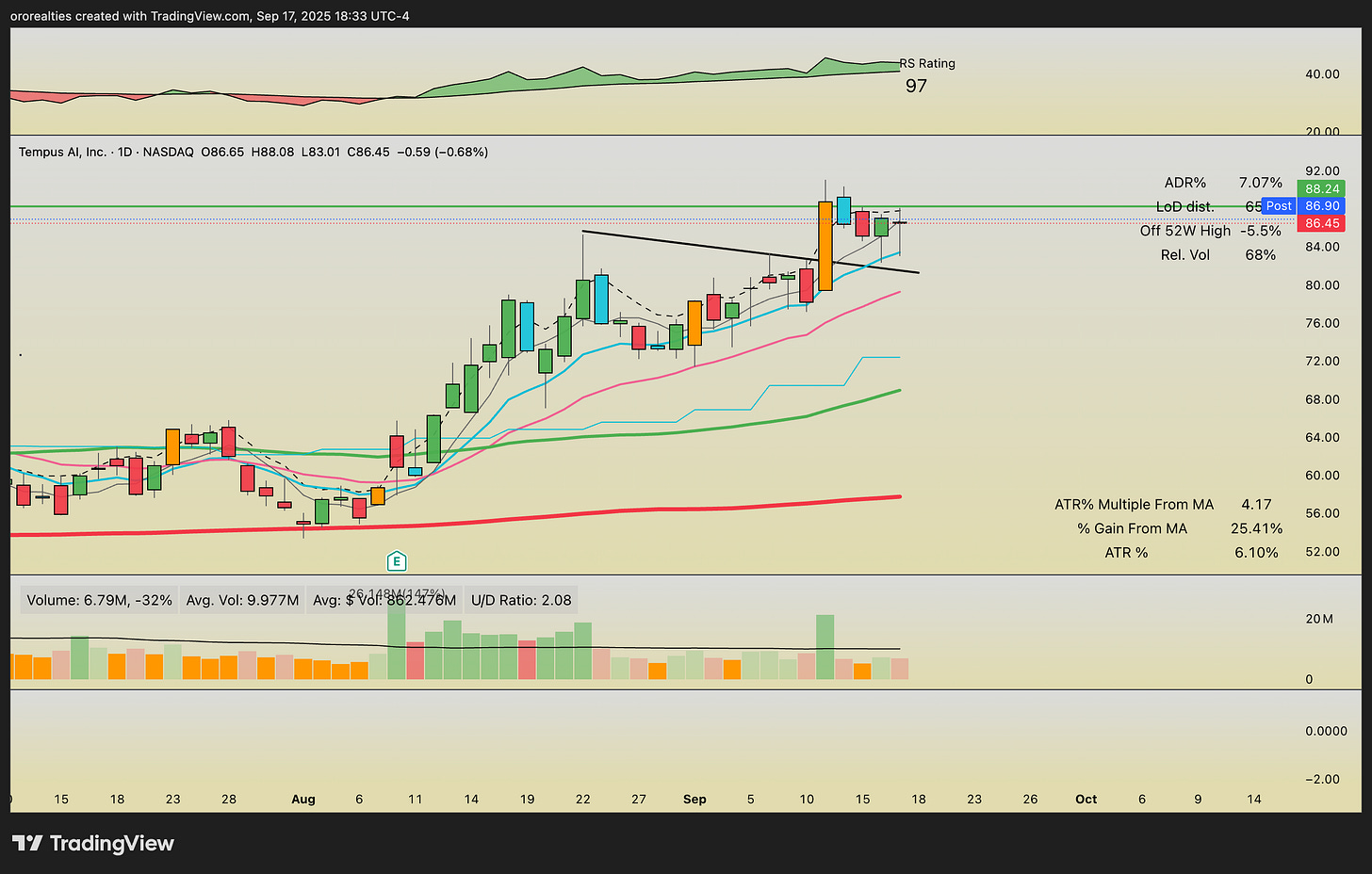This screenshot has width=1372, height=874.
Task: Click the TradingView logo at bottom left
Action: 92,843
